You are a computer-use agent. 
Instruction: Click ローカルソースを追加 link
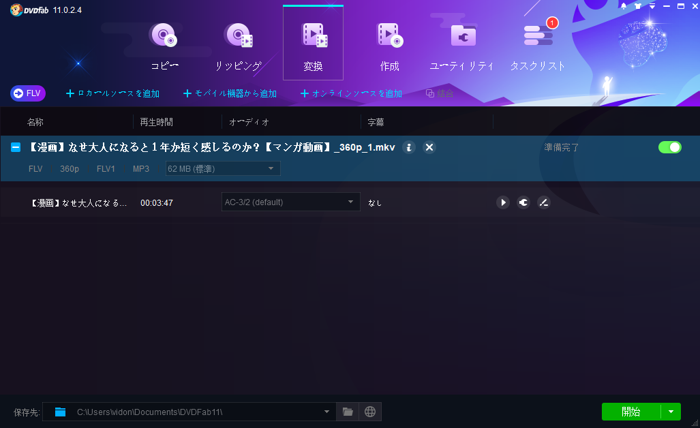coord(112,93)
